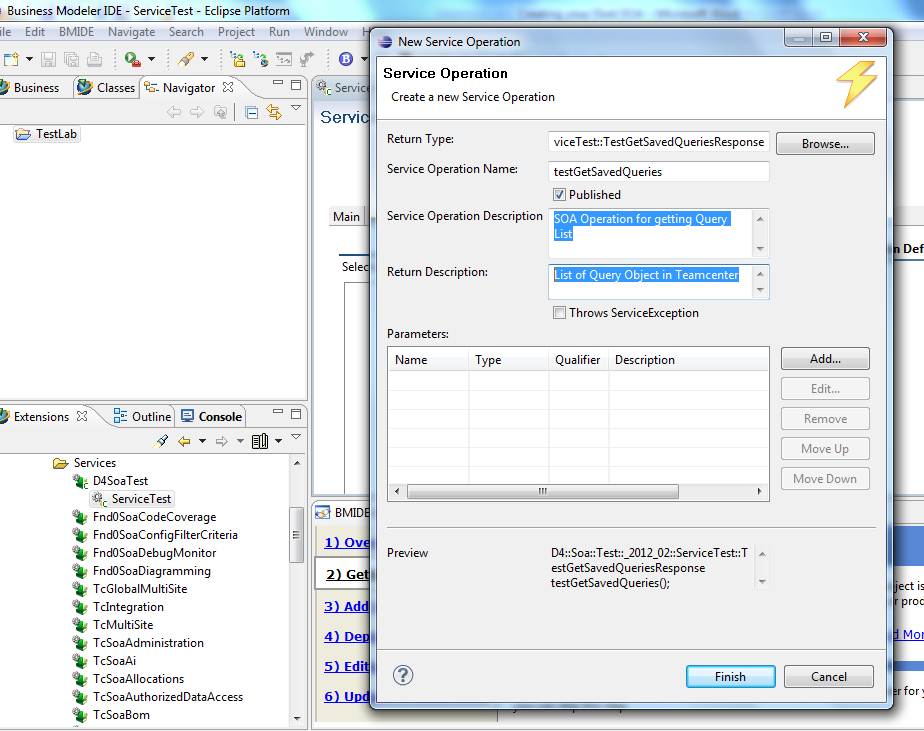Open dropdown beside blue B toolbar icon
The width and height of the screenshot is (924, 731).
364,59
